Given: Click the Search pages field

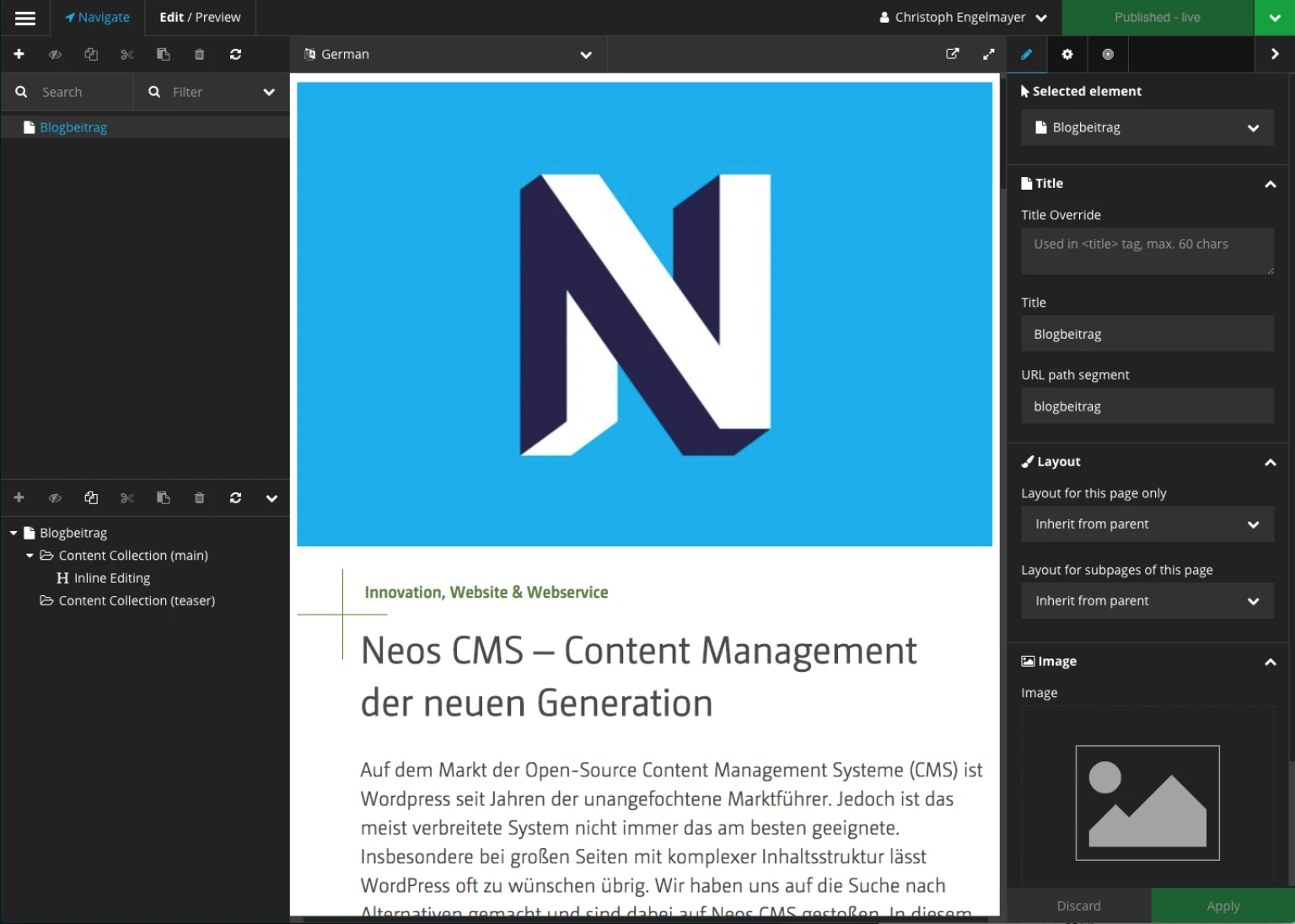Looking at the screenshot, I should click(x=67, y=92).
